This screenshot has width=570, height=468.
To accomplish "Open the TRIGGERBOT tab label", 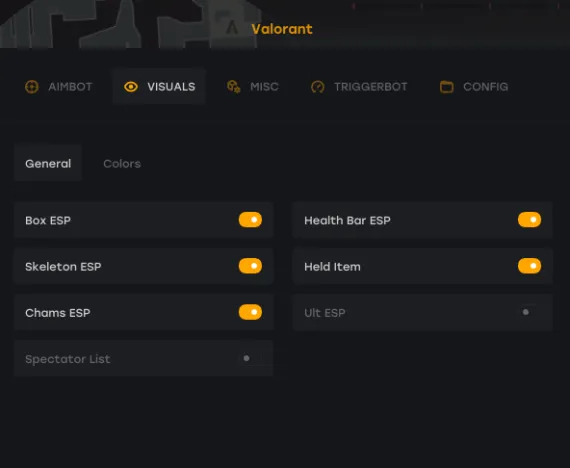I will tap(371, 87).
